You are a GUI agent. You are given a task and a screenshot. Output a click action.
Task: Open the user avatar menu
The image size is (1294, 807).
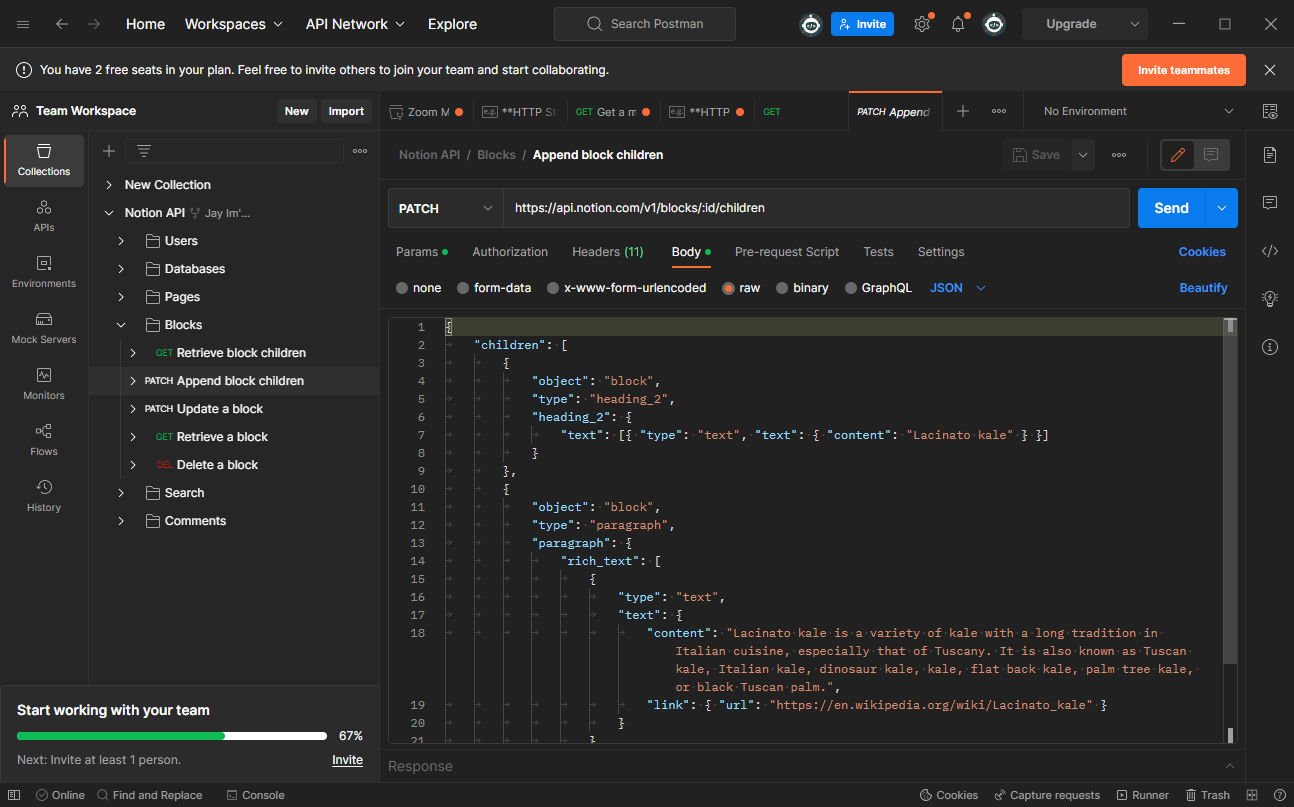[x=994, y=24]
